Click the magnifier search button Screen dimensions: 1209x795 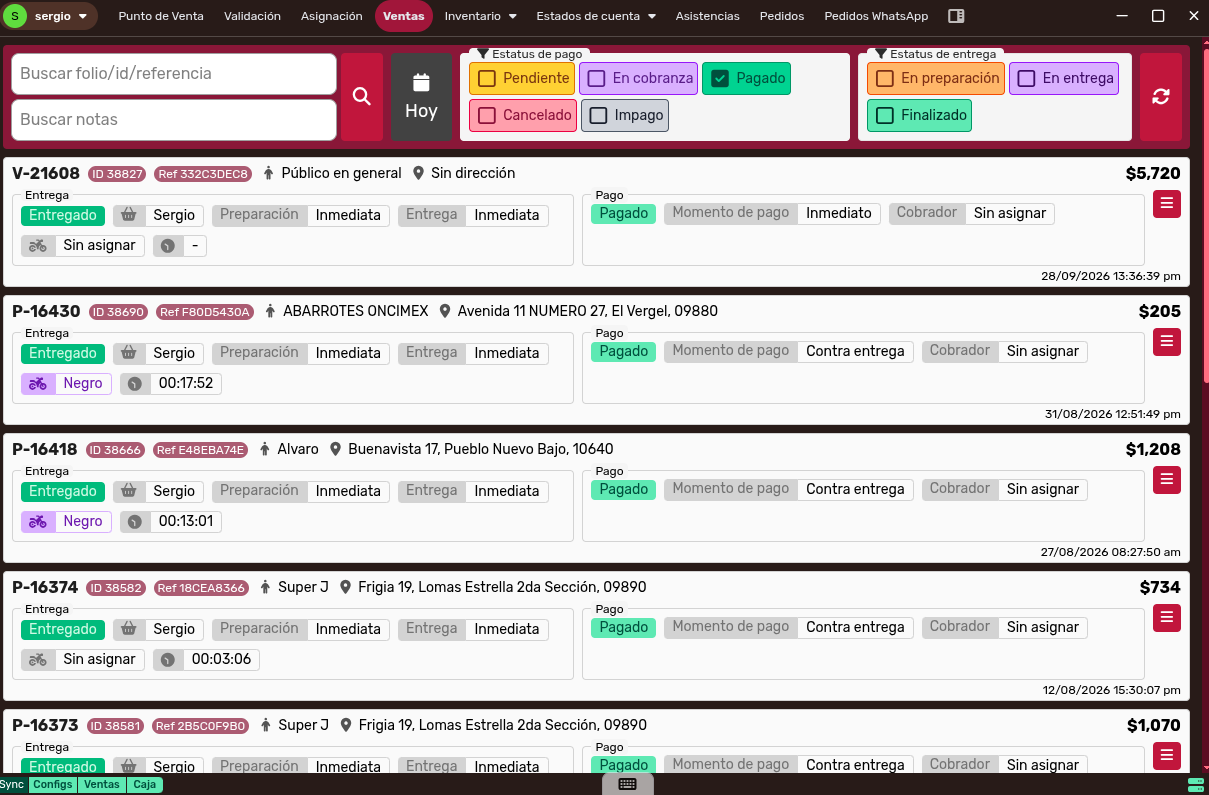362,97
